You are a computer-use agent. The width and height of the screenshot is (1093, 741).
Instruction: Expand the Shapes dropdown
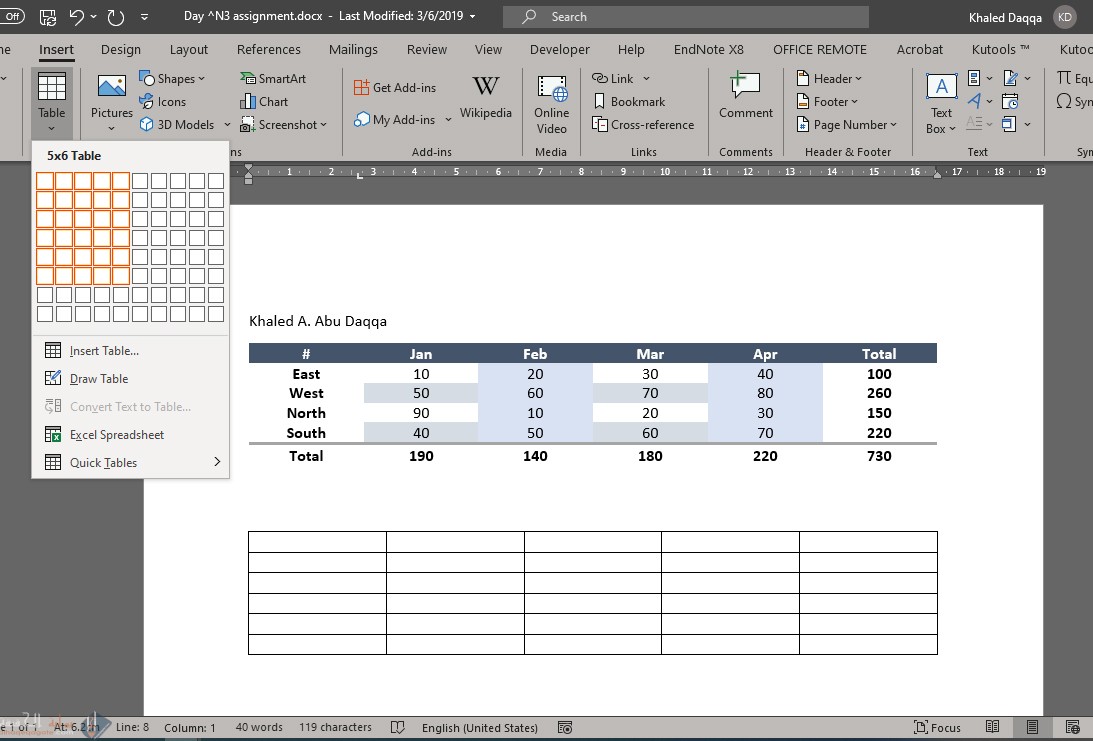click(172, 78)
